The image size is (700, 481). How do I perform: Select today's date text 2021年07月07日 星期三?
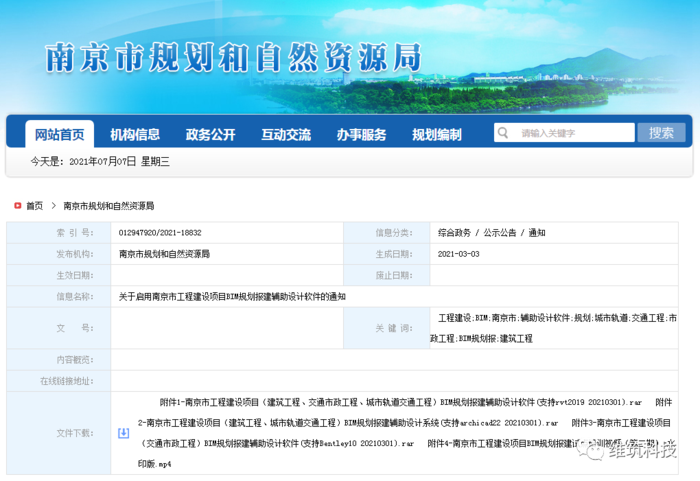(119, 162)
